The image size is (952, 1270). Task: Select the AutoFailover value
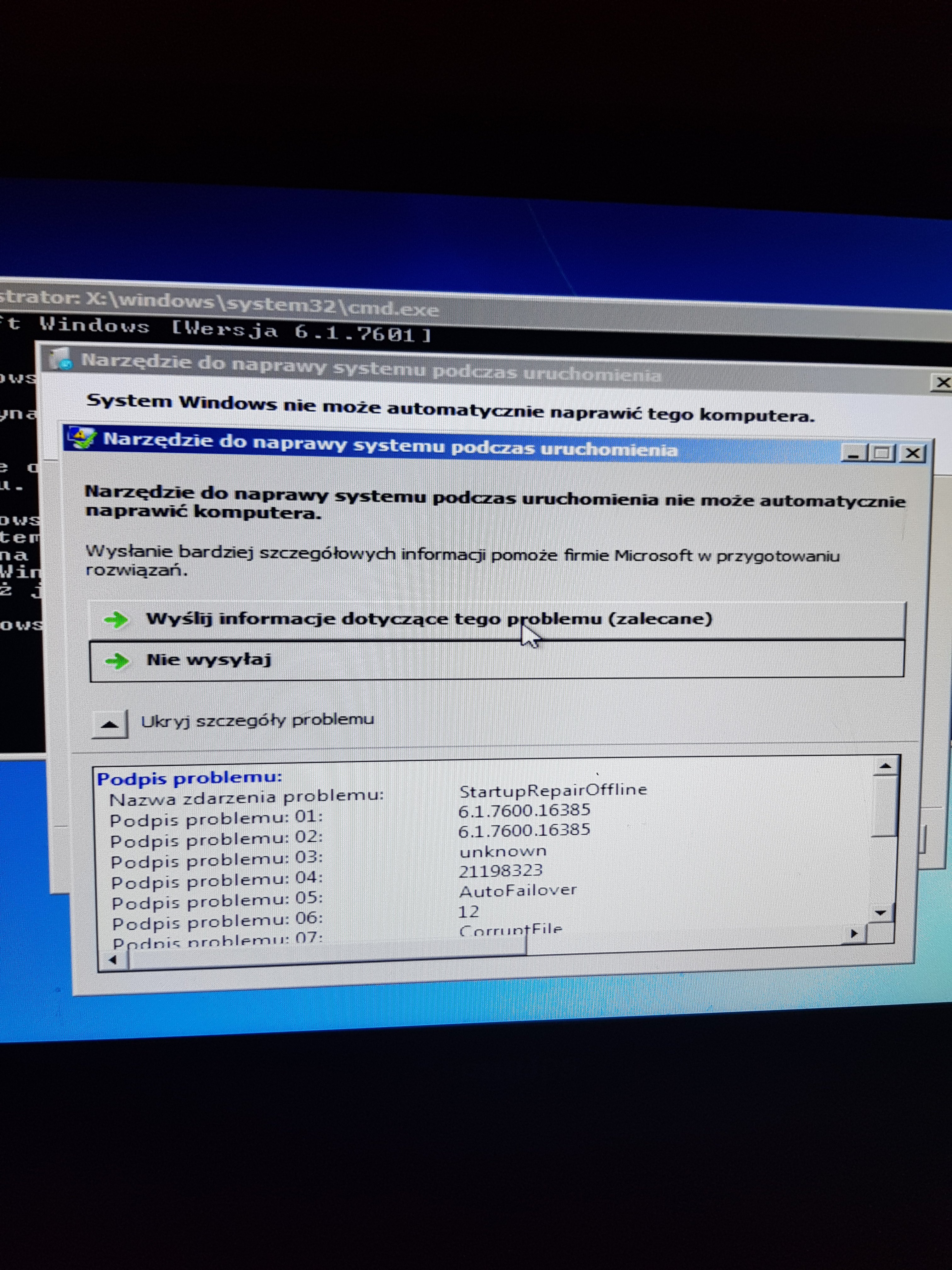[x=518, y=890]
